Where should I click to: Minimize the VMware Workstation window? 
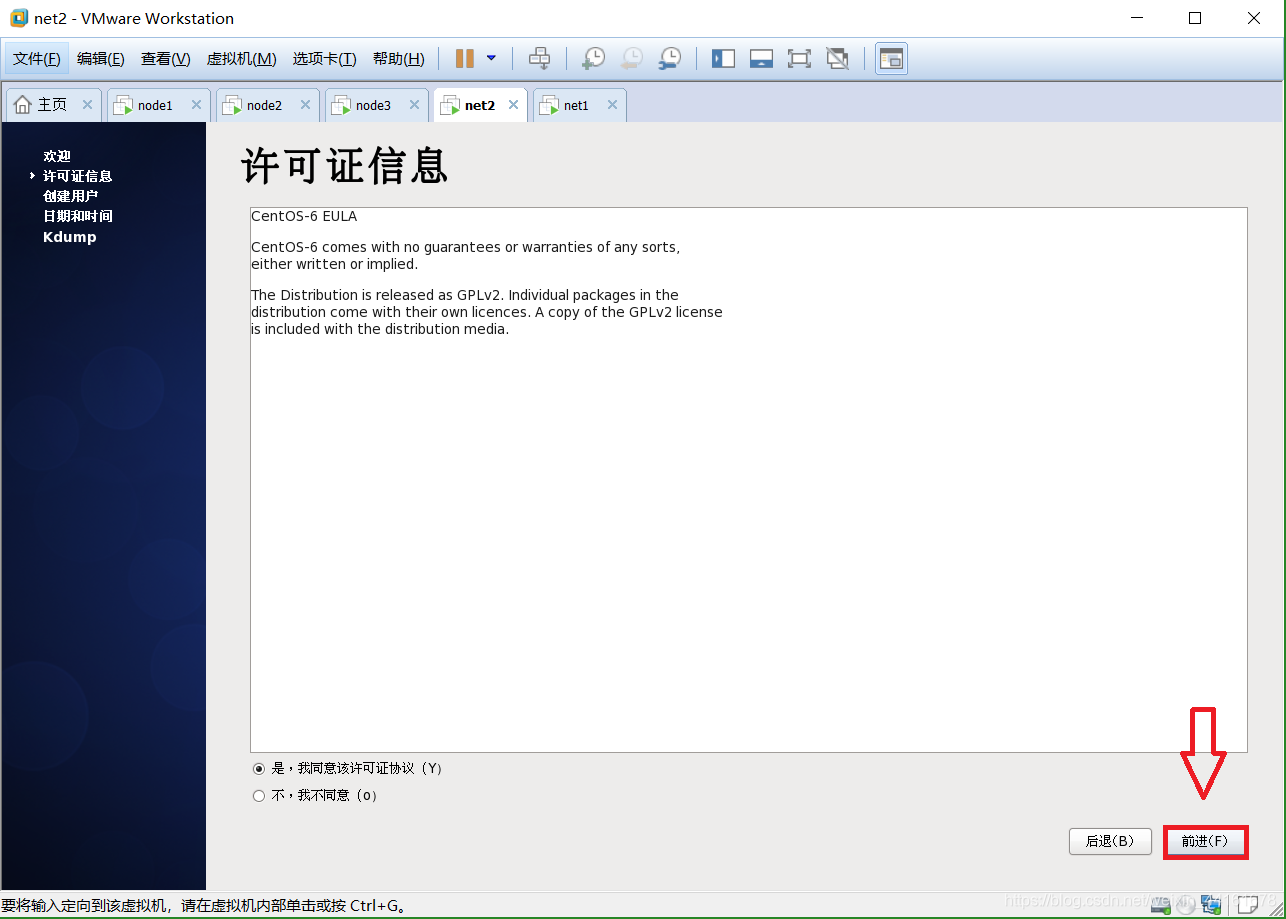1136,18
